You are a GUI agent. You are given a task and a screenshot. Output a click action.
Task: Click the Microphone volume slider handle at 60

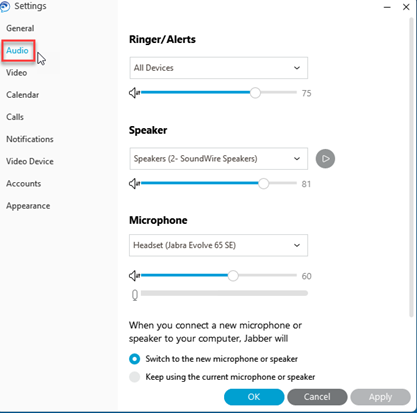(233, 276)
